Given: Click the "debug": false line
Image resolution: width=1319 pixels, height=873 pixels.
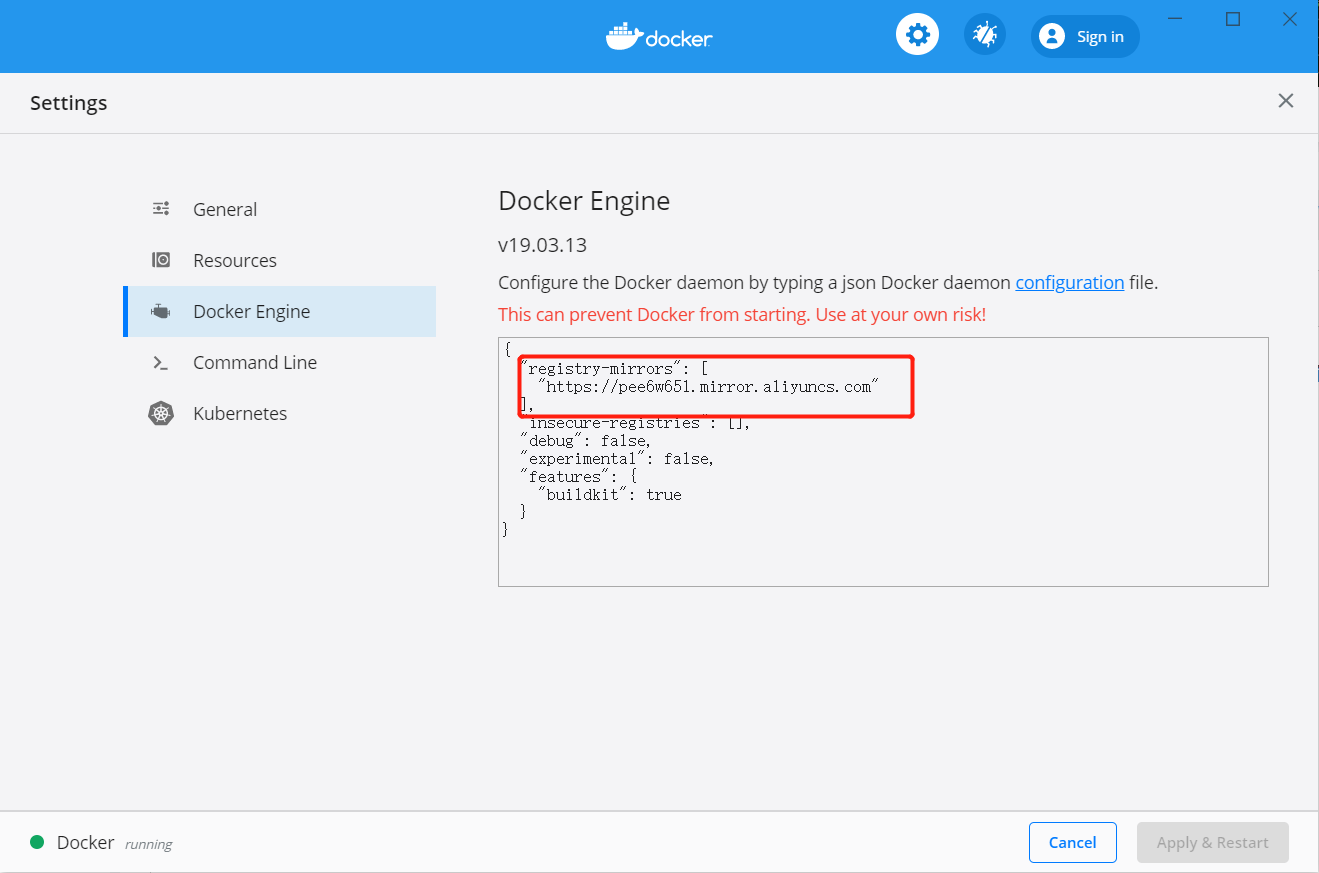Looking at the screenshot, I should tap(585, 440).
